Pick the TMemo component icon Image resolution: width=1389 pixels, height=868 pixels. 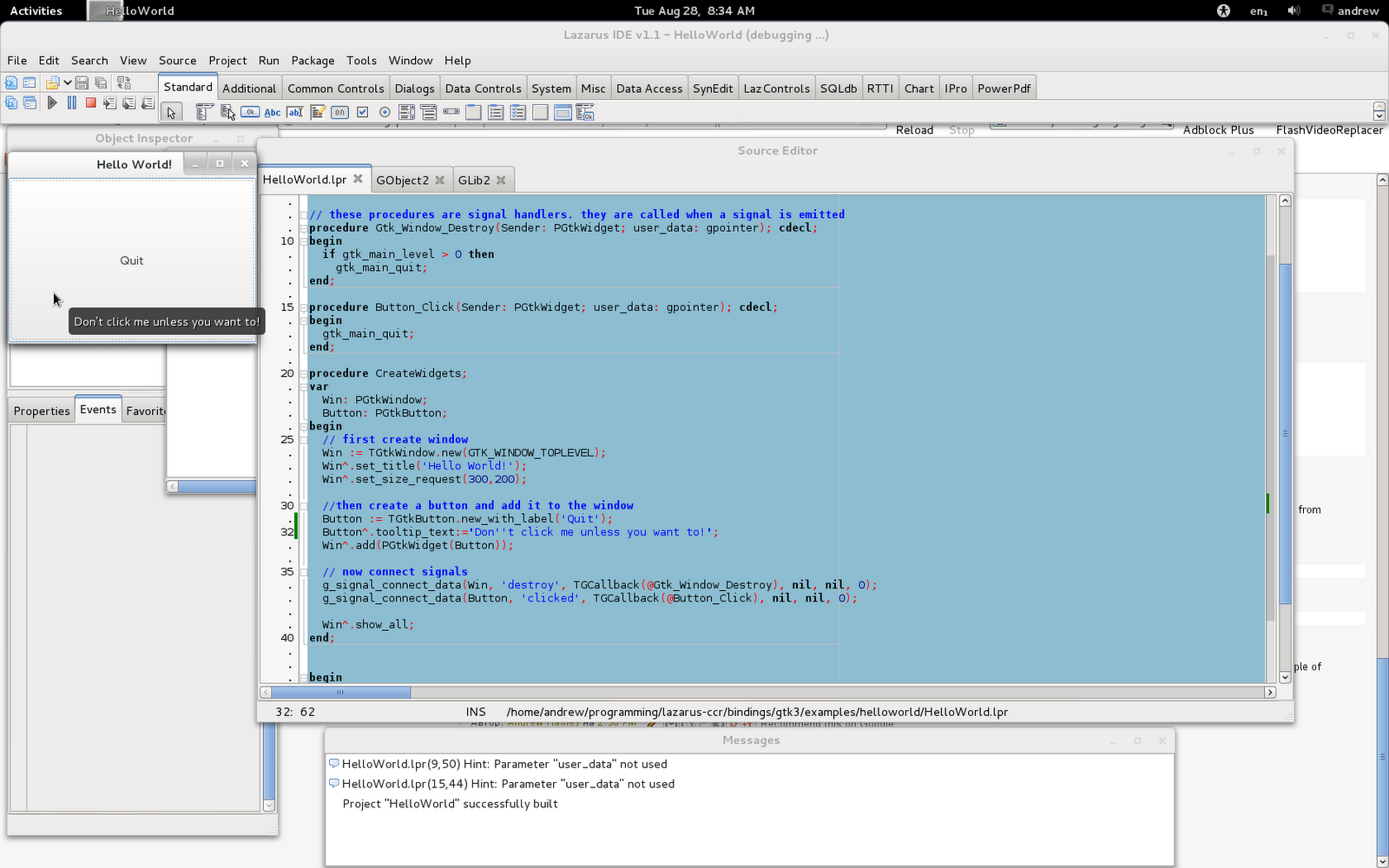[x=318, y=112]
